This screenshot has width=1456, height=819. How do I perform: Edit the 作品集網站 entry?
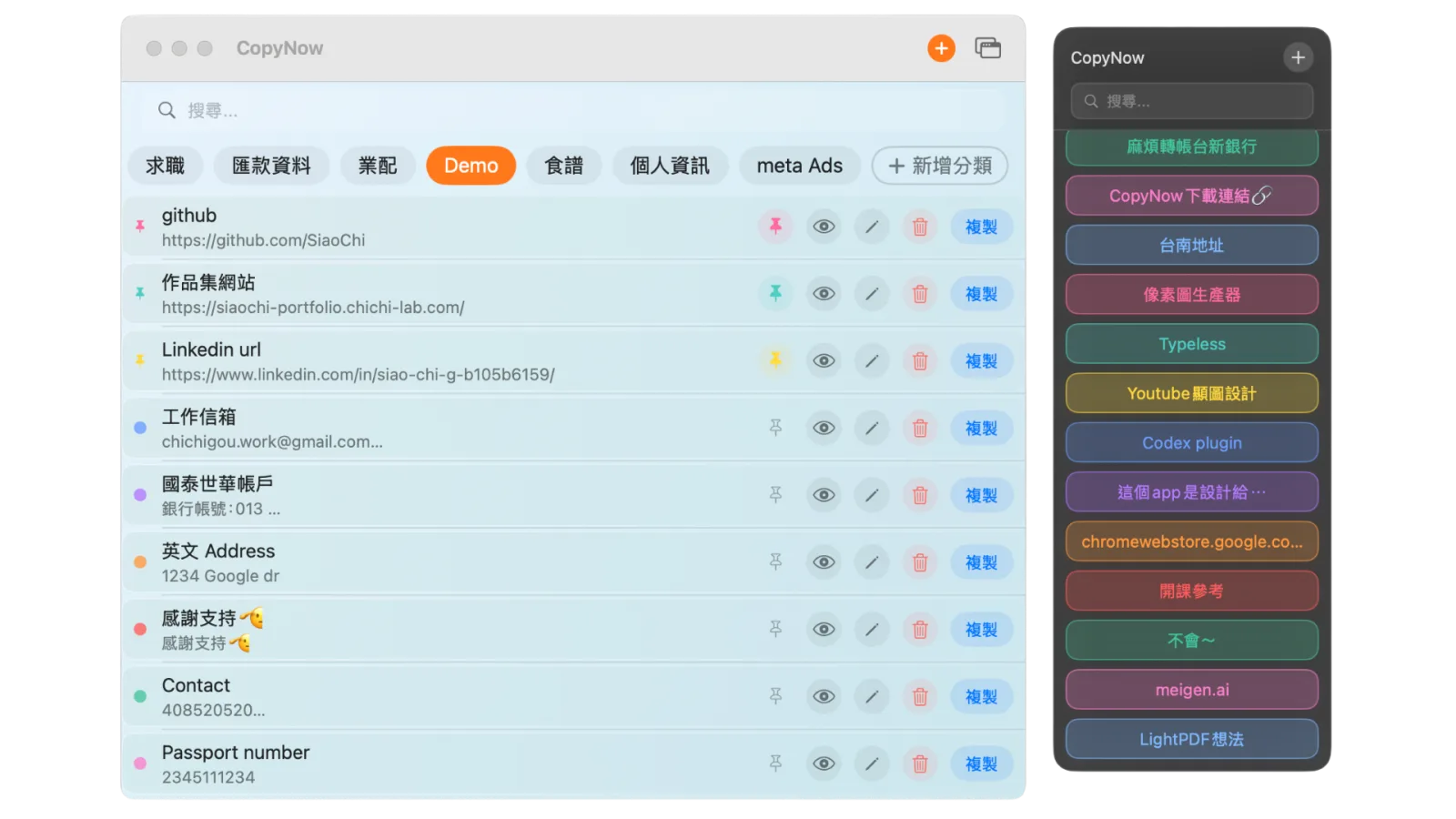click(x=872, y=294)
